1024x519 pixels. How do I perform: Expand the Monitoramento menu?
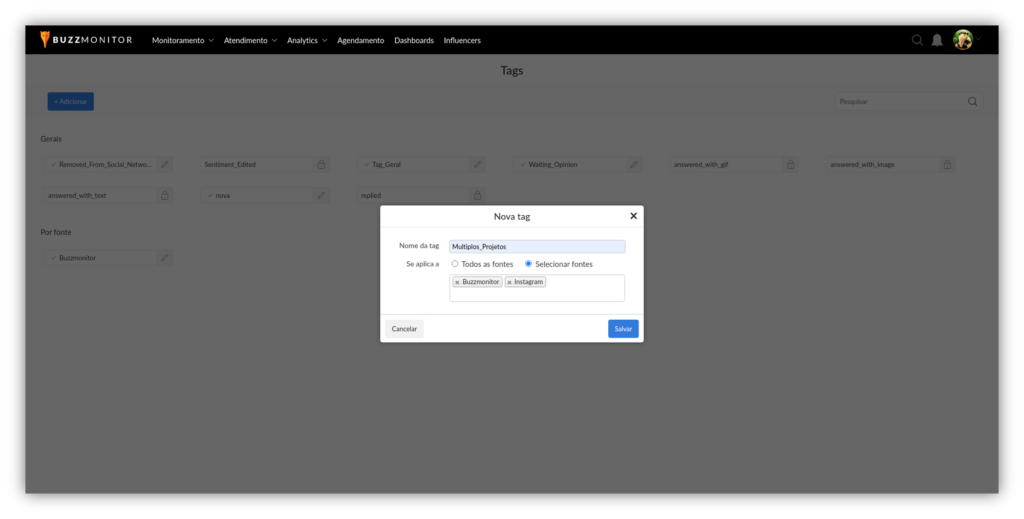click(x=182, y=40)
